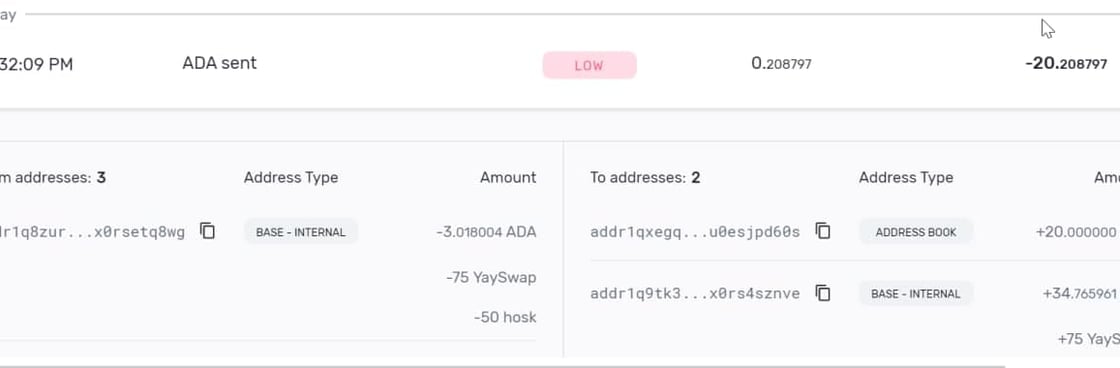Click the From addresses: 3 header

53,177
